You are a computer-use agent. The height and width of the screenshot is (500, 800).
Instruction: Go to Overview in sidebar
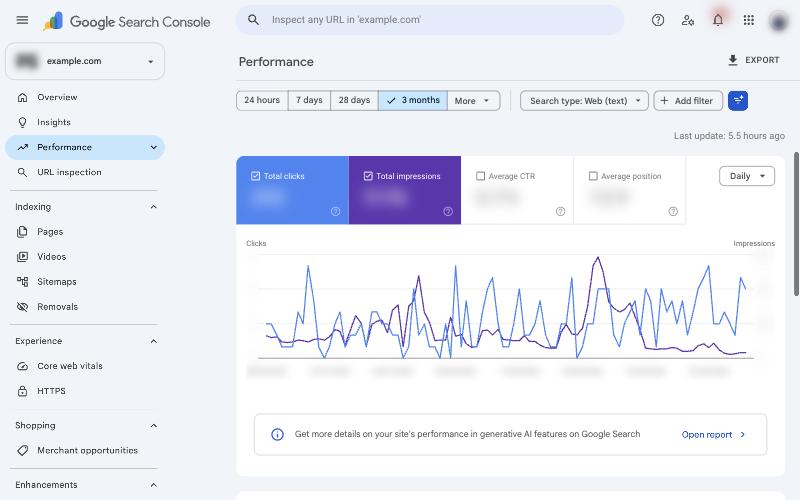pos(85,97)
